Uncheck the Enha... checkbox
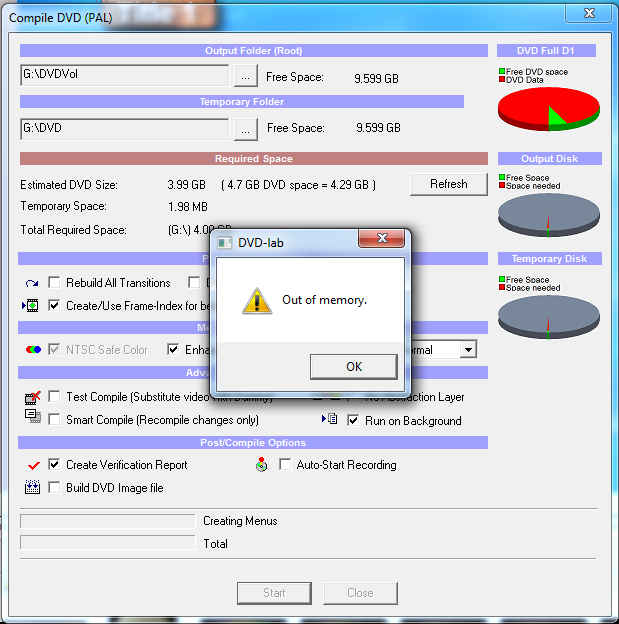This screenshot has width=619, height=624. click(173, 349)
